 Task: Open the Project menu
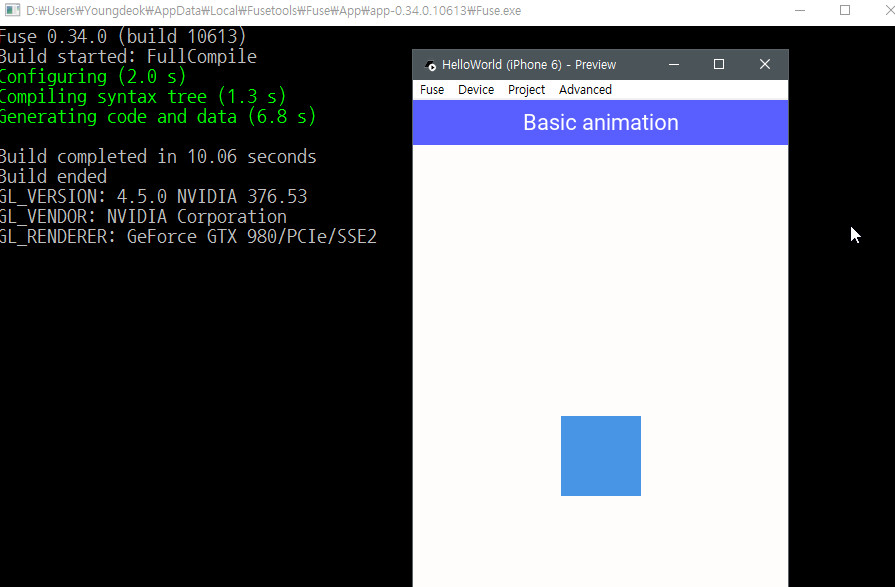pyautogui.click(x=526, y=90)
